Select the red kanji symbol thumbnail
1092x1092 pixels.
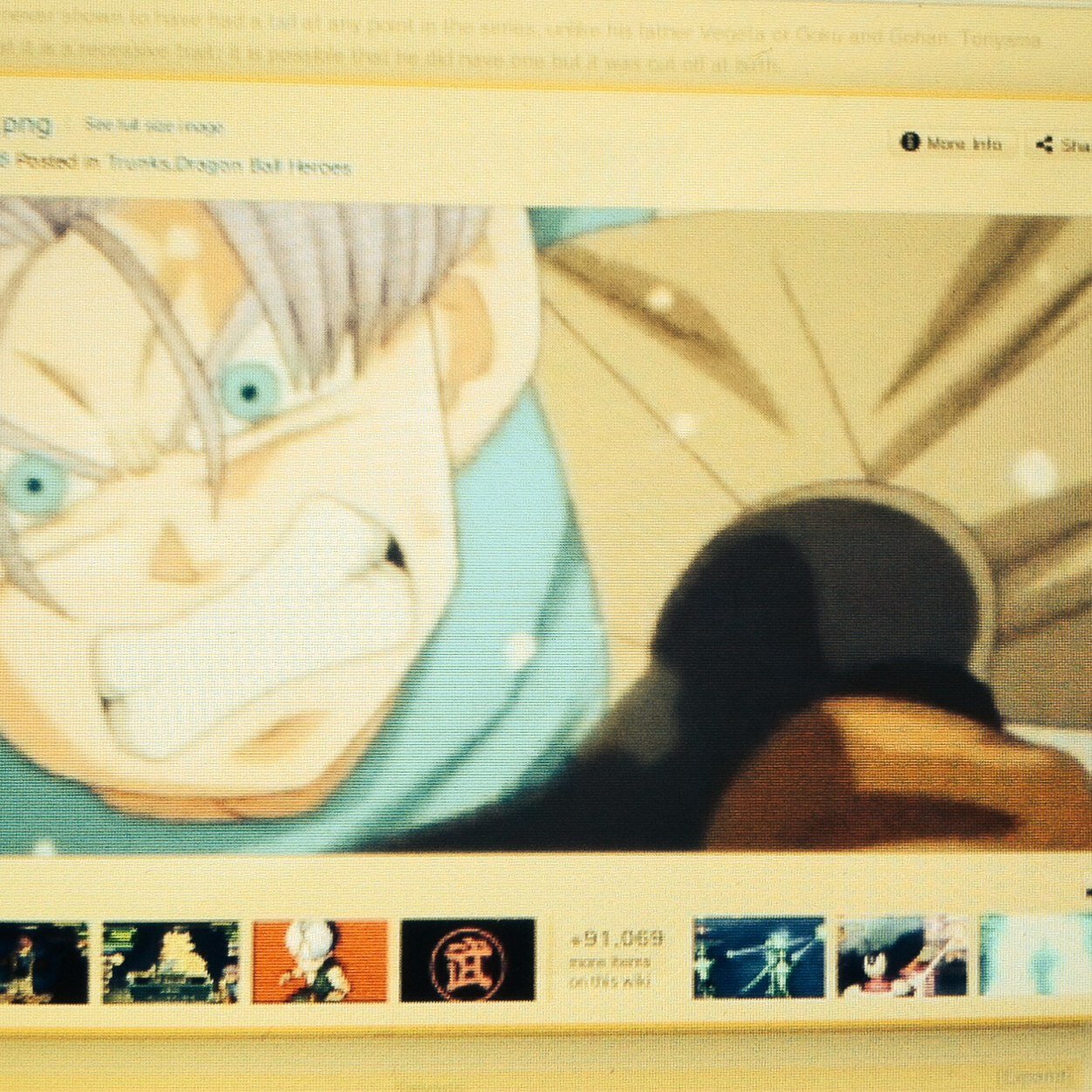pos(468,959)
